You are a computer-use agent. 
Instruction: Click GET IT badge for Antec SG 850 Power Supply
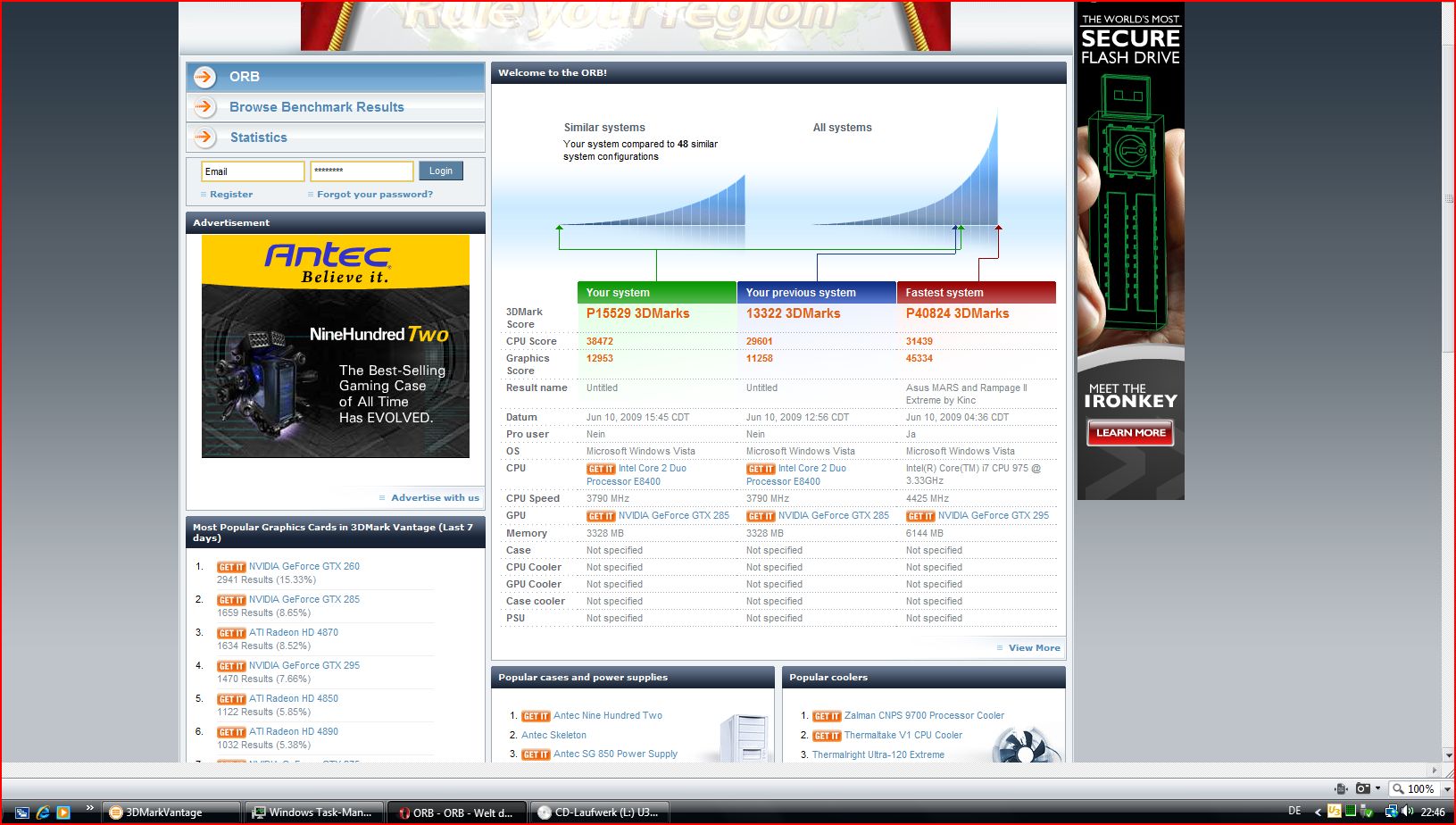coord(536,754)
